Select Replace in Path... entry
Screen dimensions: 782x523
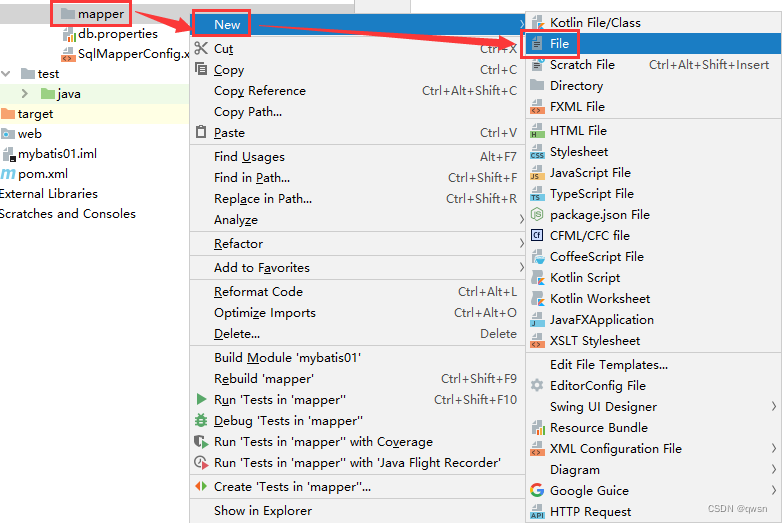point(358,198)
